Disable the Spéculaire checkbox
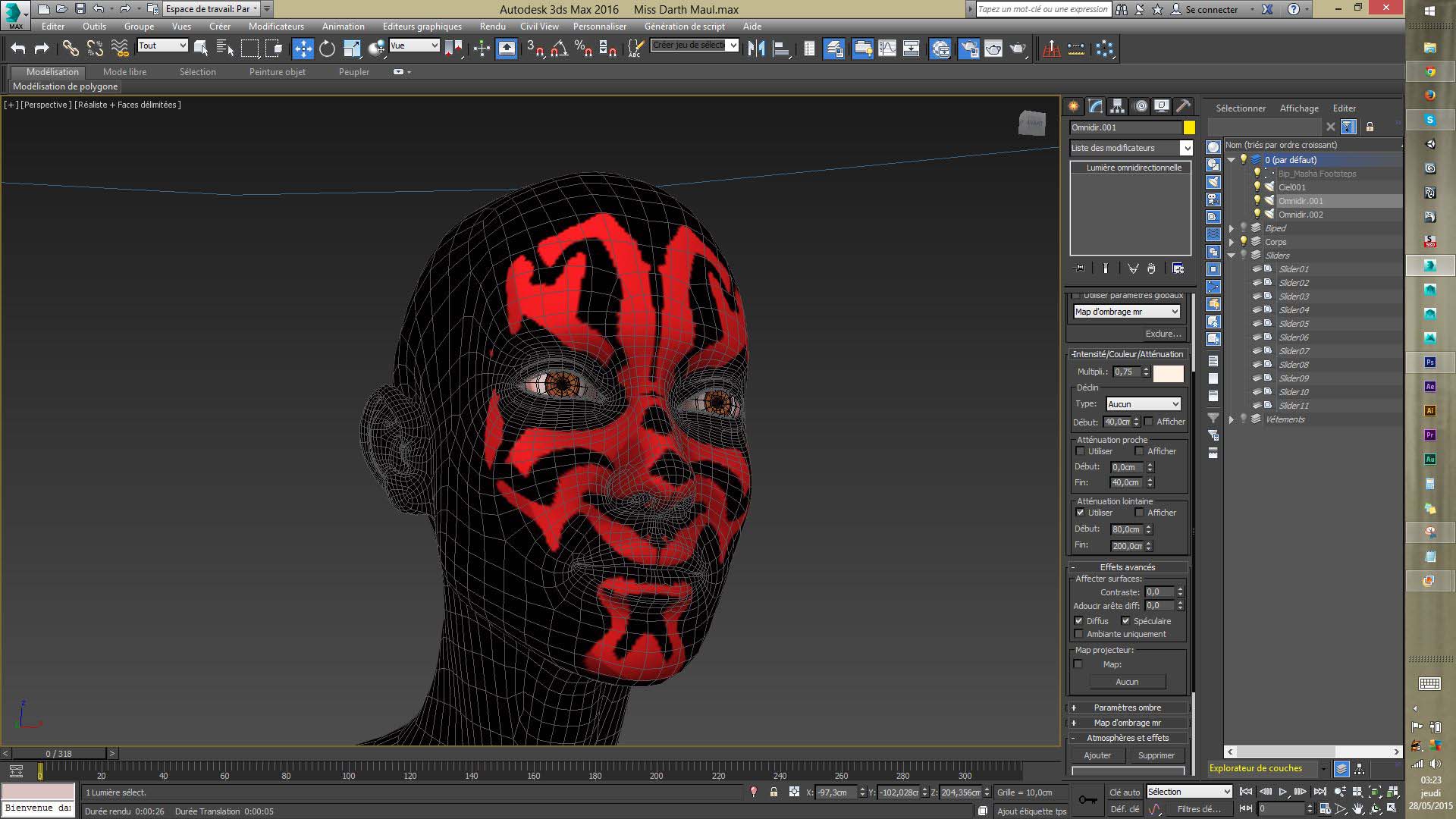This screenshot has height=819, width=1456. (x=1126, y=621)
